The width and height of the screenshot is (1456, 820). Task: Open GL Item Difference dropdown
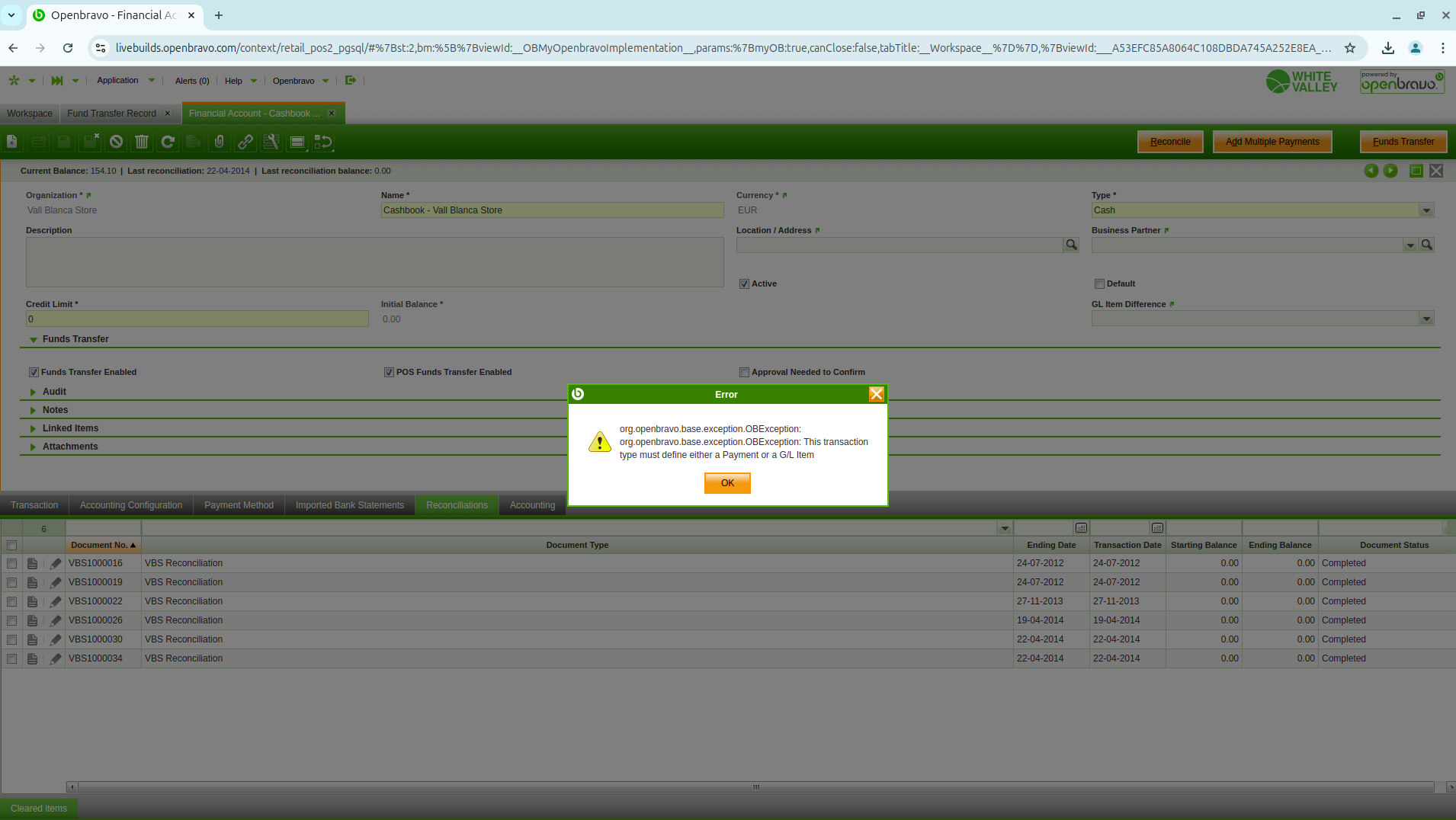1426,319
